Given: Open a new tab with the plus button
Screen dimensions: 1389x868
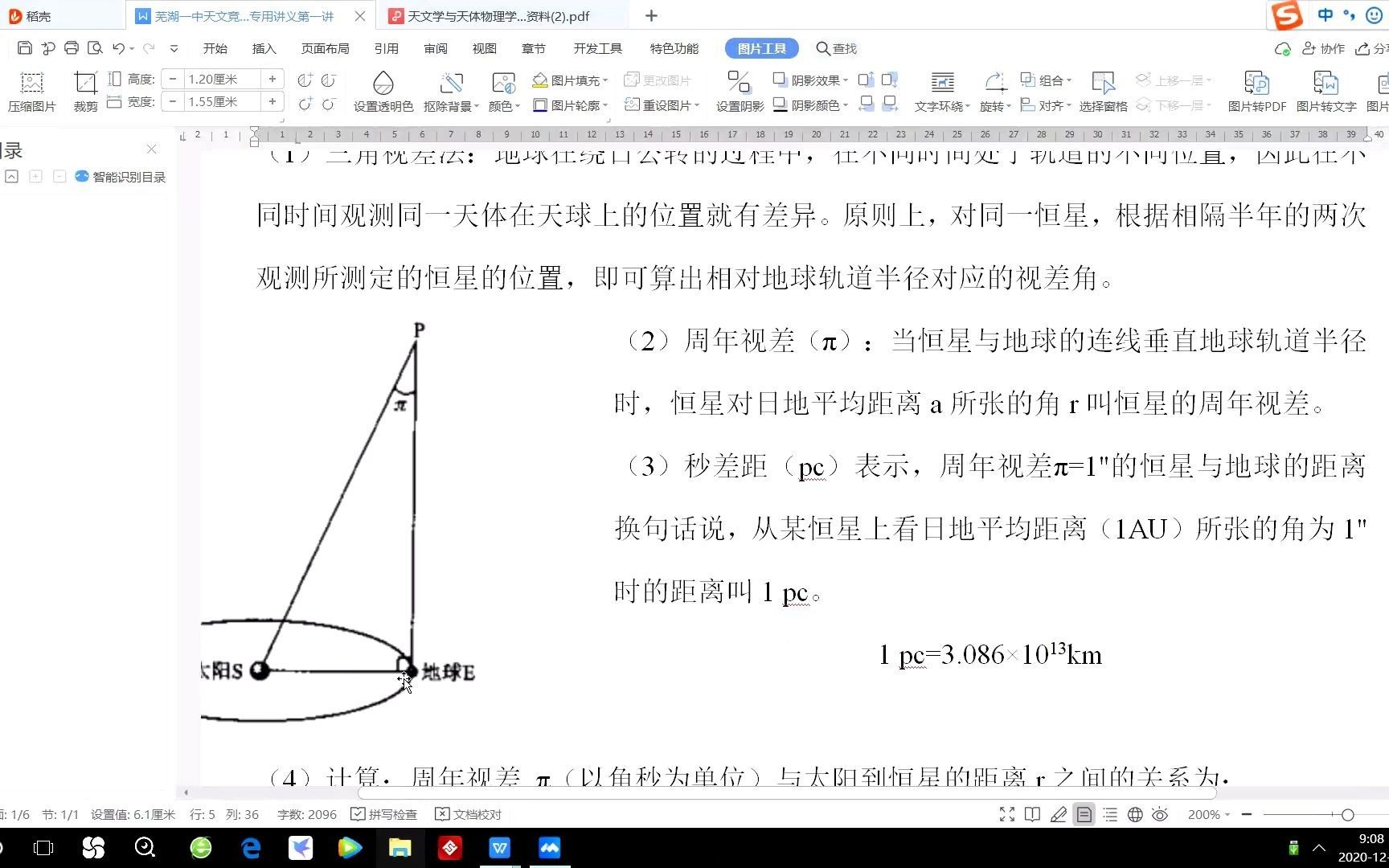Looking at the screenshot, I should [x=651, y=16].
